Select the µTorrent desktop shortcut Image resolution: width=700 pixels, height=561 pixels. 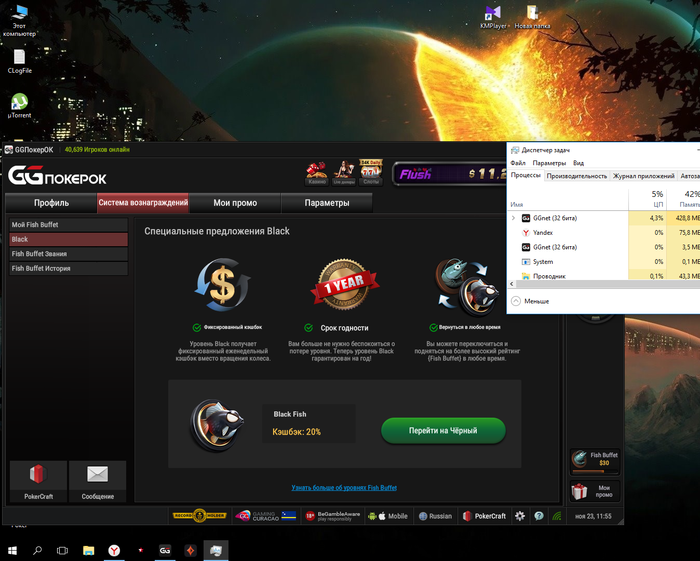tap(19, 106)
